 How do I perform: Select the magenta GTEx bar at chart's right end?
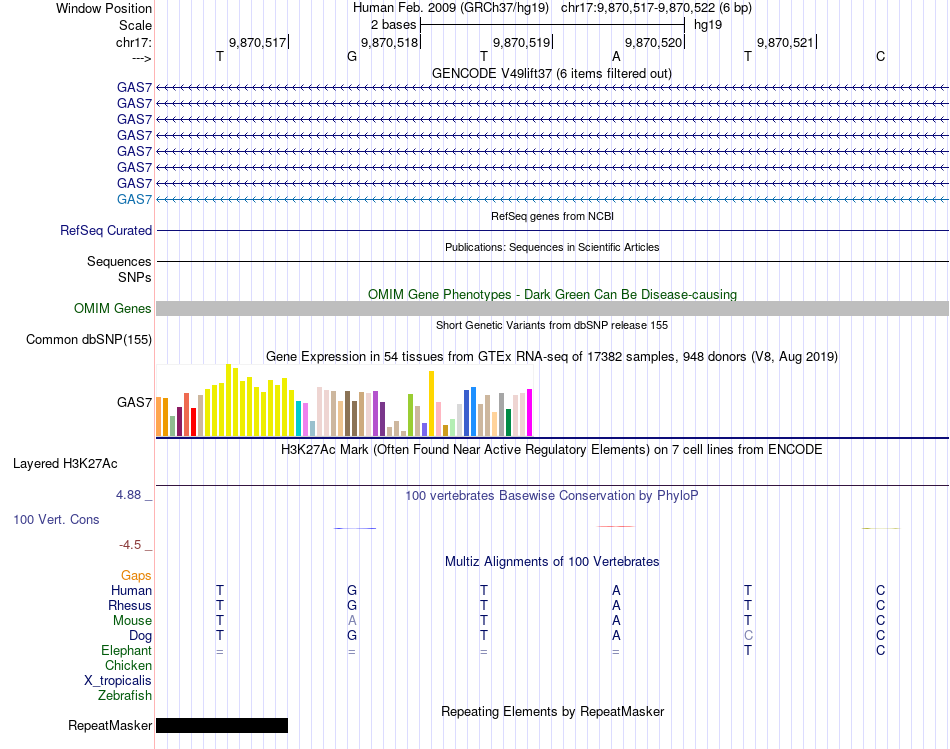pyautogui.click(x=530, y=413)
